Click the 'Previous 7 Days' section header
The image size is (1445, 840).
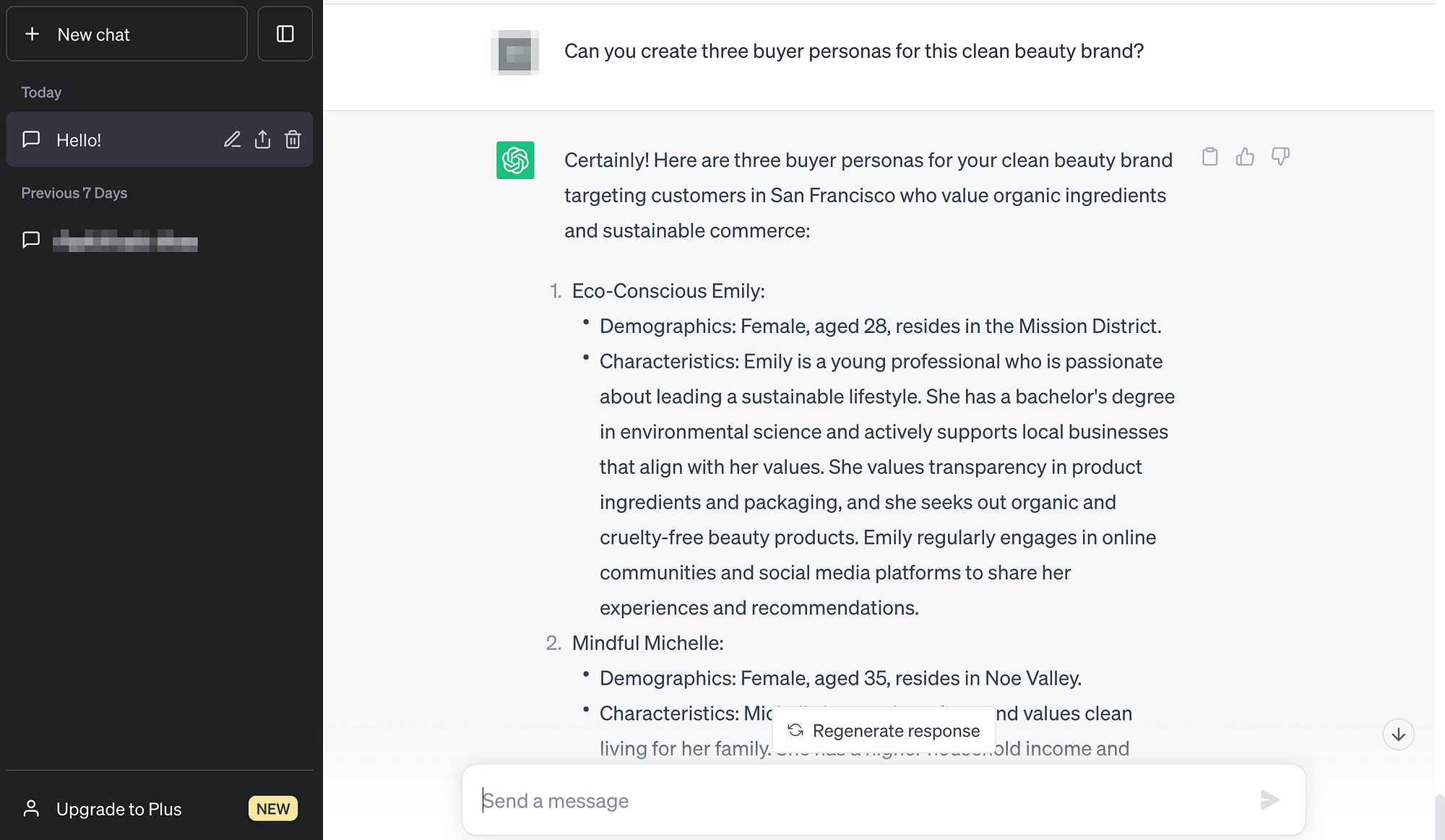coord(74,192)
